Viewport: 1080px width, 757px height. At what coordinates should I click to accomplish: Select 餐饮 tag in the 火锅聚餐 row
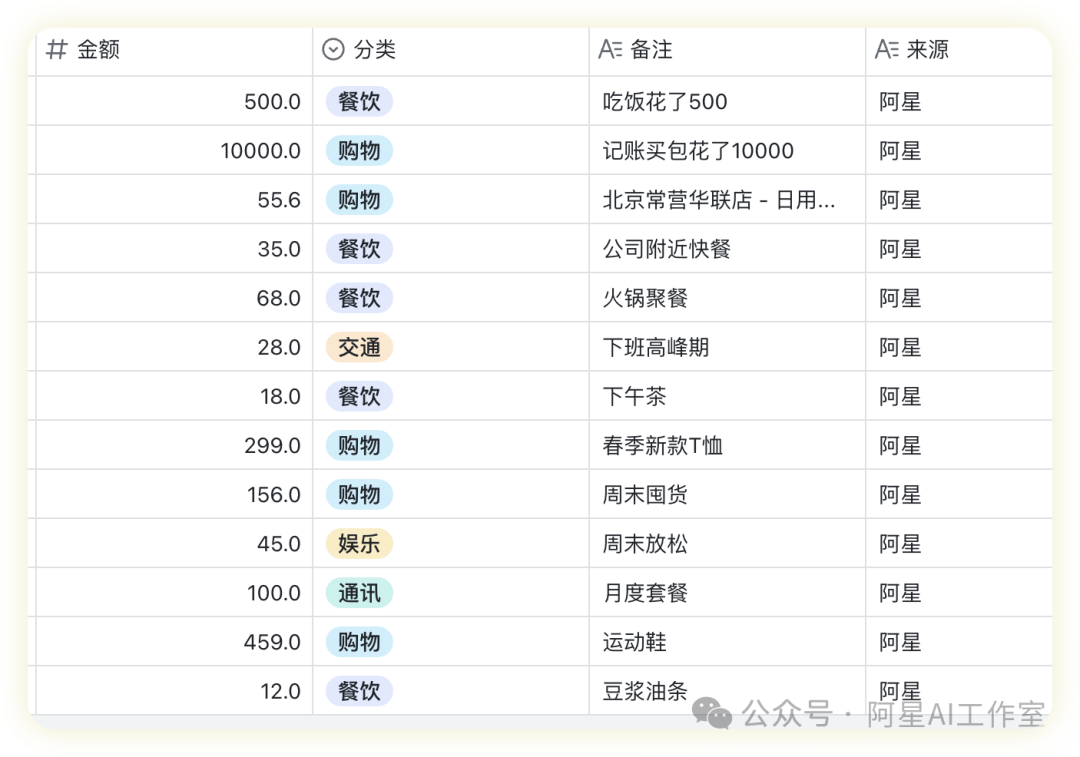(359, 298)
